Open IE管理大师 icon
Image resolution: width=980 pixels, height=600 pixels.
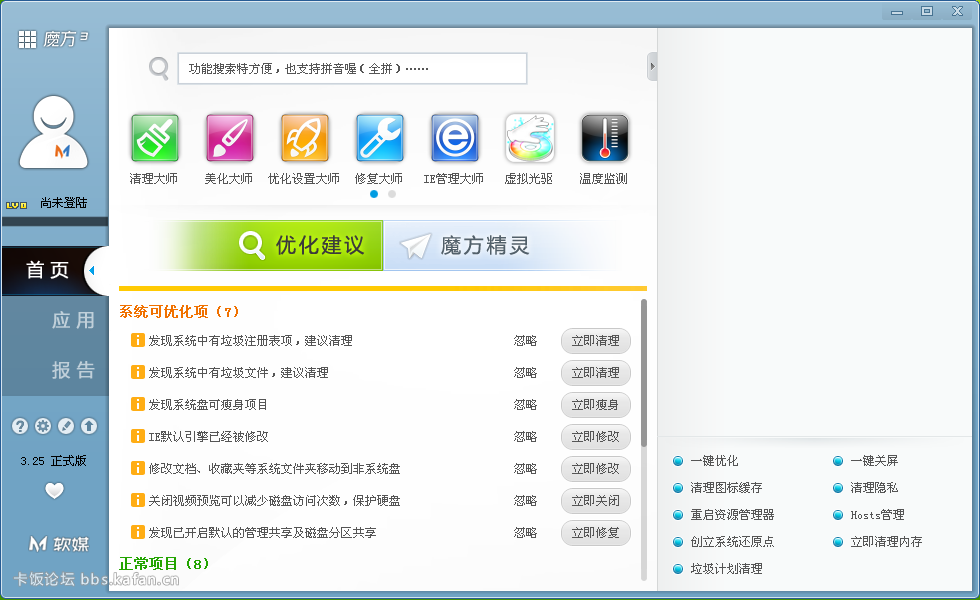tap(454, 138)
